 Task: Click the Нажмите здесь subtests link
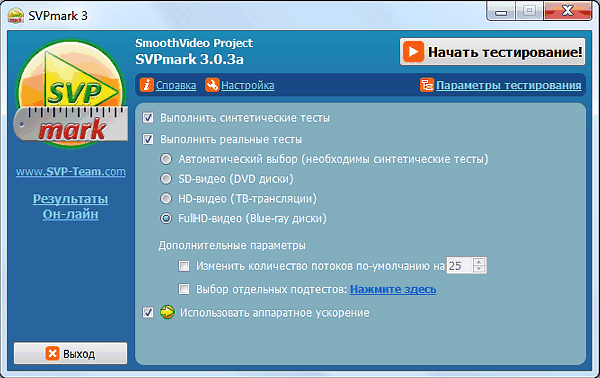393,289
